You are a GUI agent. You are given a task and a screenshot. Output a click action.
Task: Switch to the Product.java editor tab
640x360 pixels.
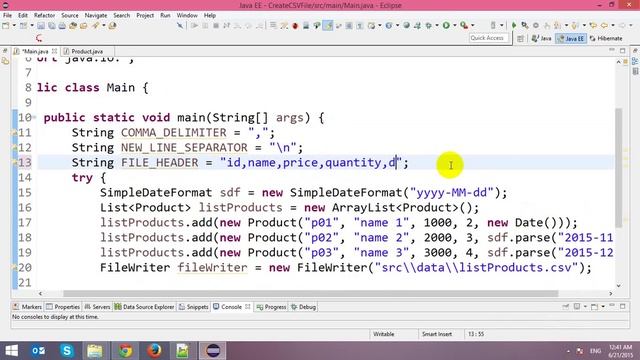coord(87,51)
